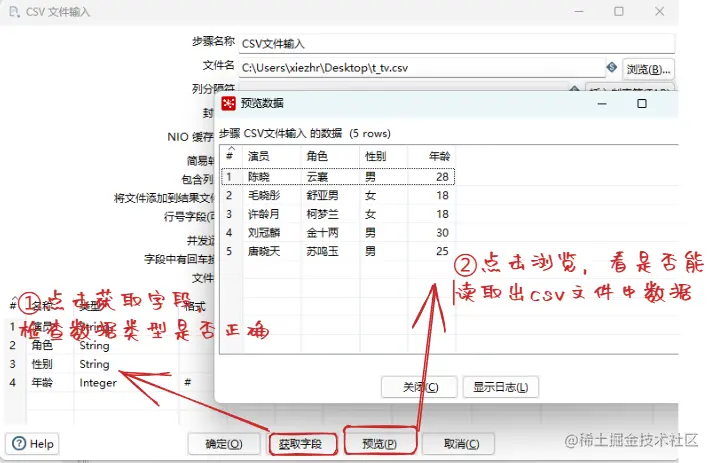Select the 性别 field row in the fields table
The image size is (713, 463).
(x=109, y=364)
